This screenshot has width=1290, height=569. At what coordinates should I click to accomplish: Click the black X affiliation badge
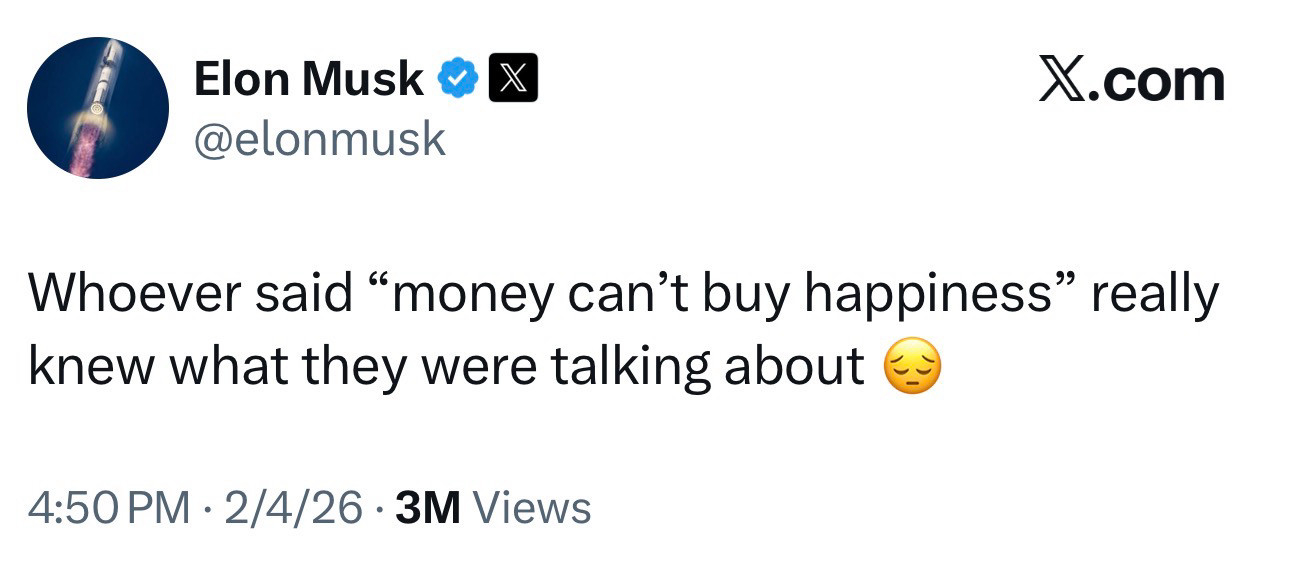[x=513, y=80]
